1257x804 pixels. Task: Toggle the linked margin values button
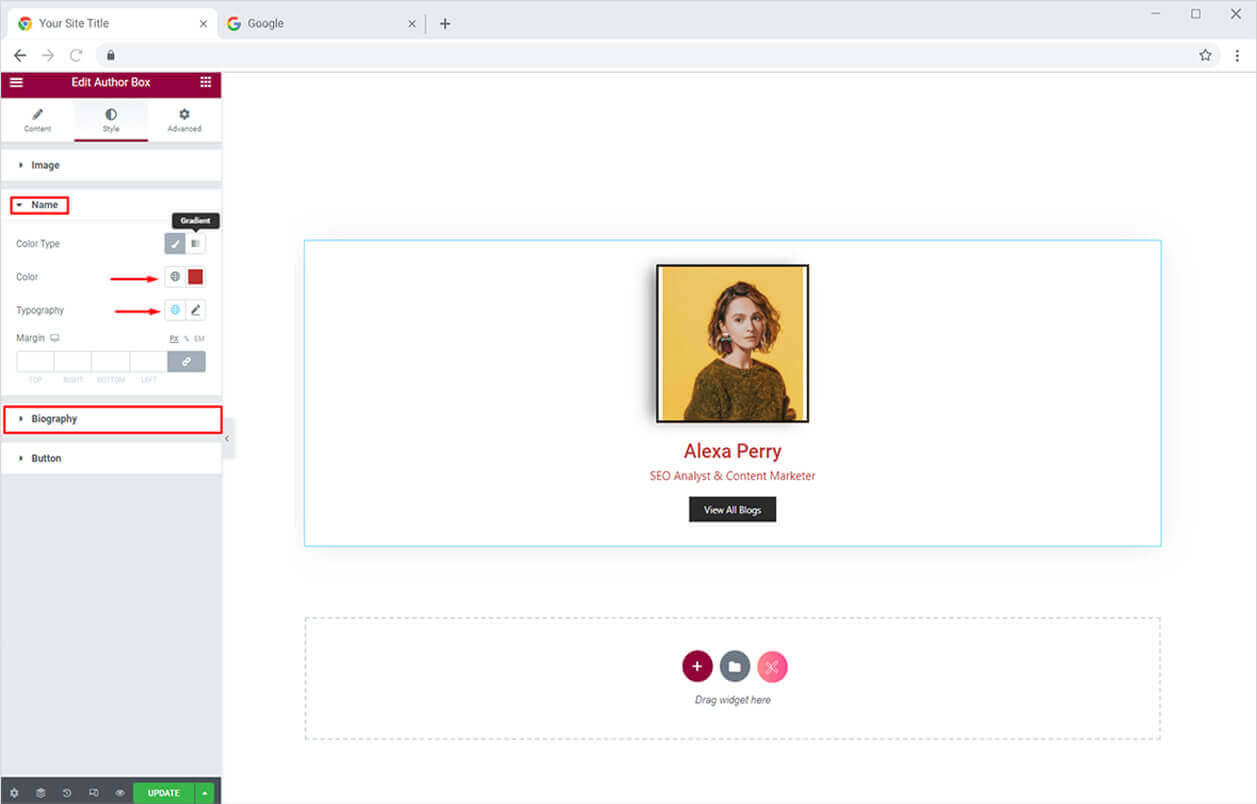[x=186, y=361]
